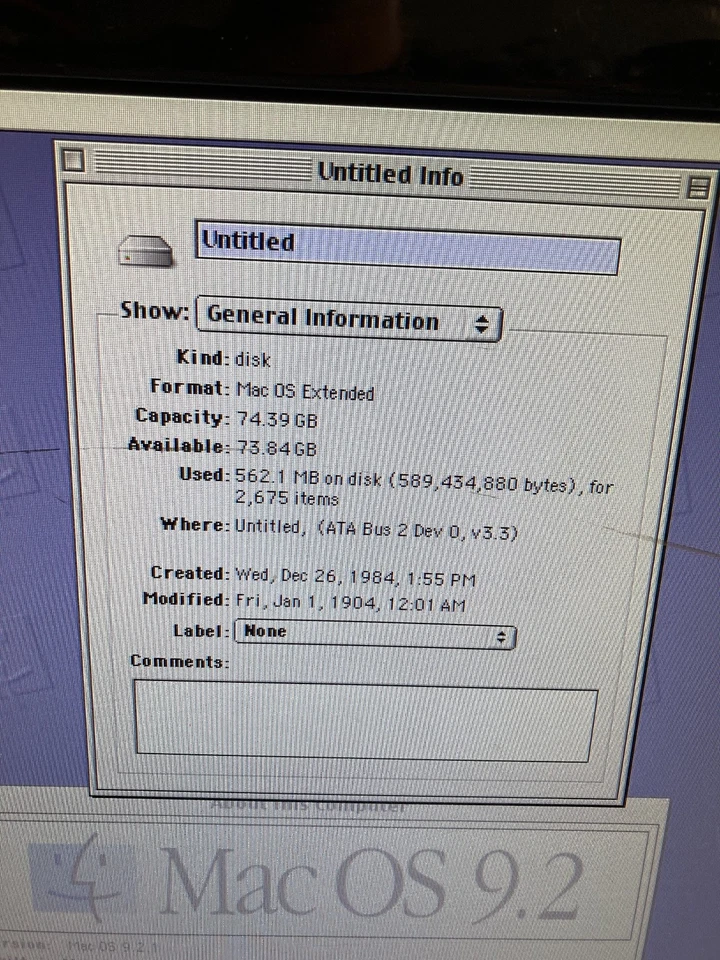Click the 'Mac OS Extended' format value

(x=305, y=391)
